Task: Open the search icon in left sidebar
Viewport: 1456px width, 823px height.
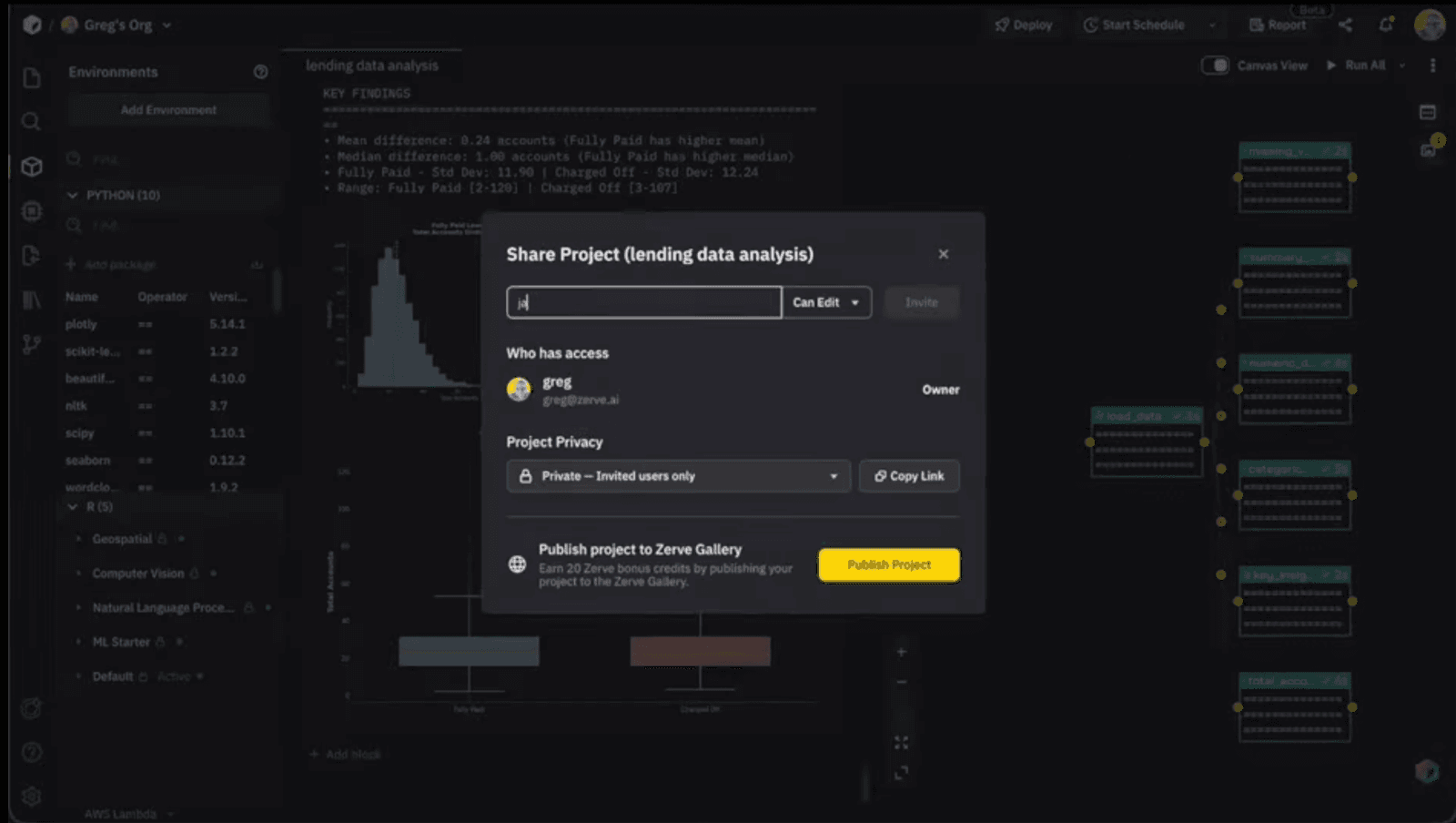Action: [x=31, y=121]
